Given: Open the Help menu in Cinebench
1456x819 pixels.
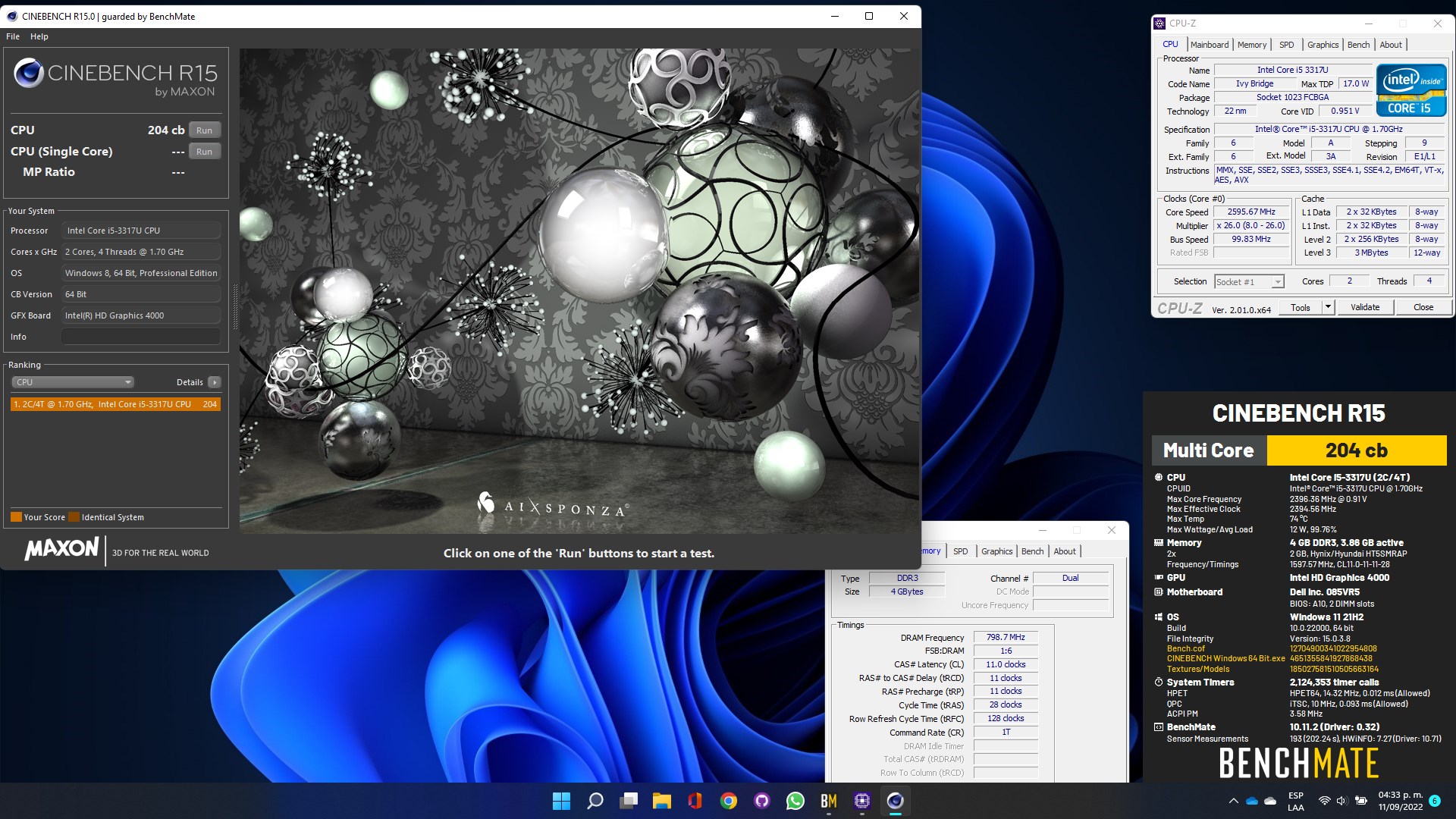Looking at the screenshot, I should point(39,36).
